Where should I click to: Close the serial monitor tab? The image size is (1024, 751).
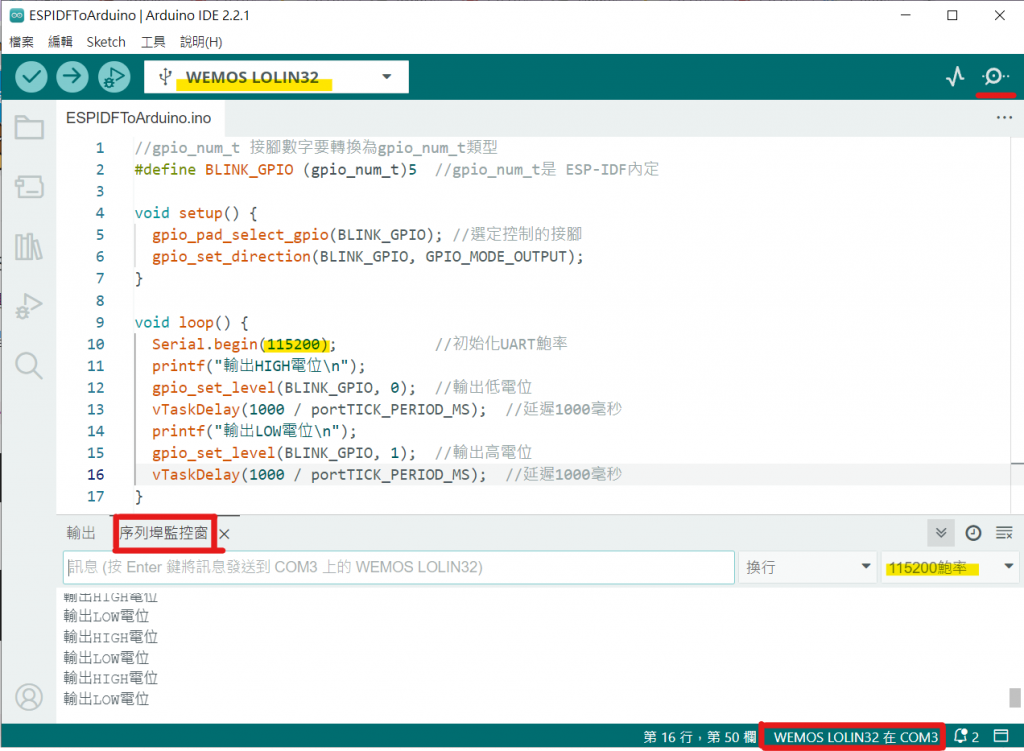(224, 534)
